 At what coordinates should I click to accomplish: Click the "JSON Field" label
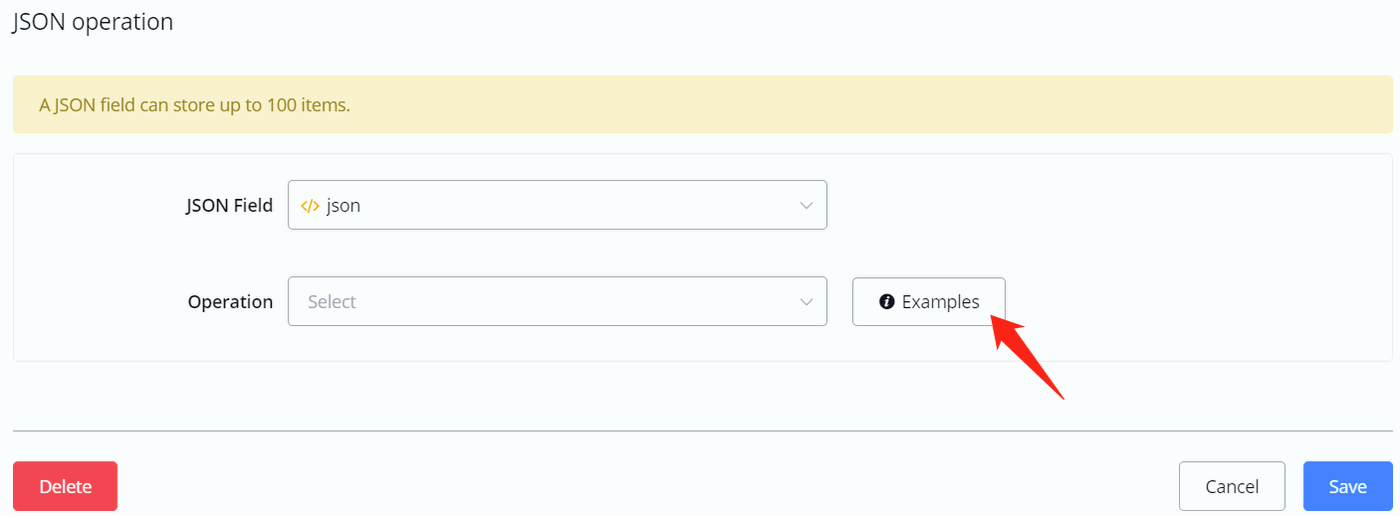click(x=229, y=206)
